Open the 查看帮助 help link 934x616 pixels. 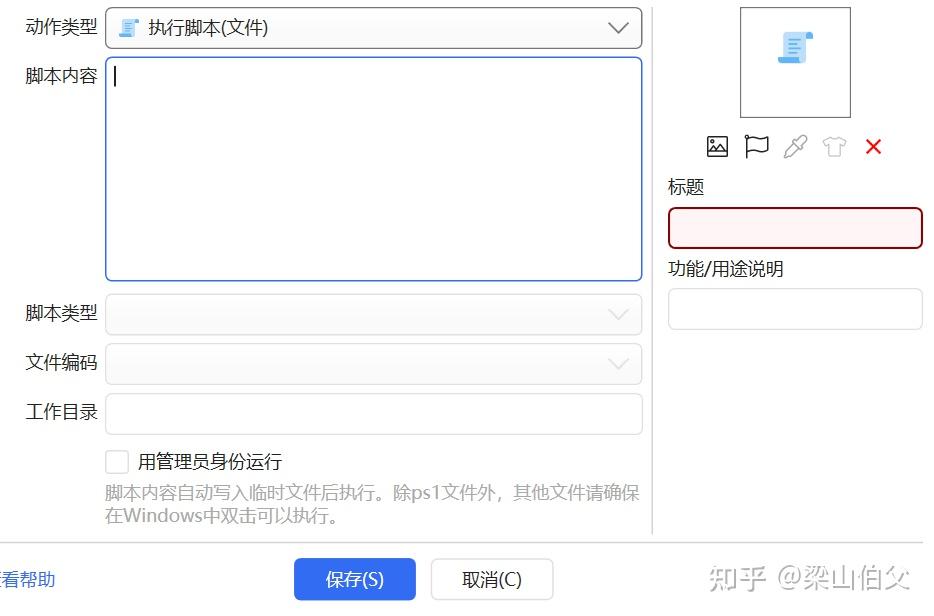click(27, 579)
